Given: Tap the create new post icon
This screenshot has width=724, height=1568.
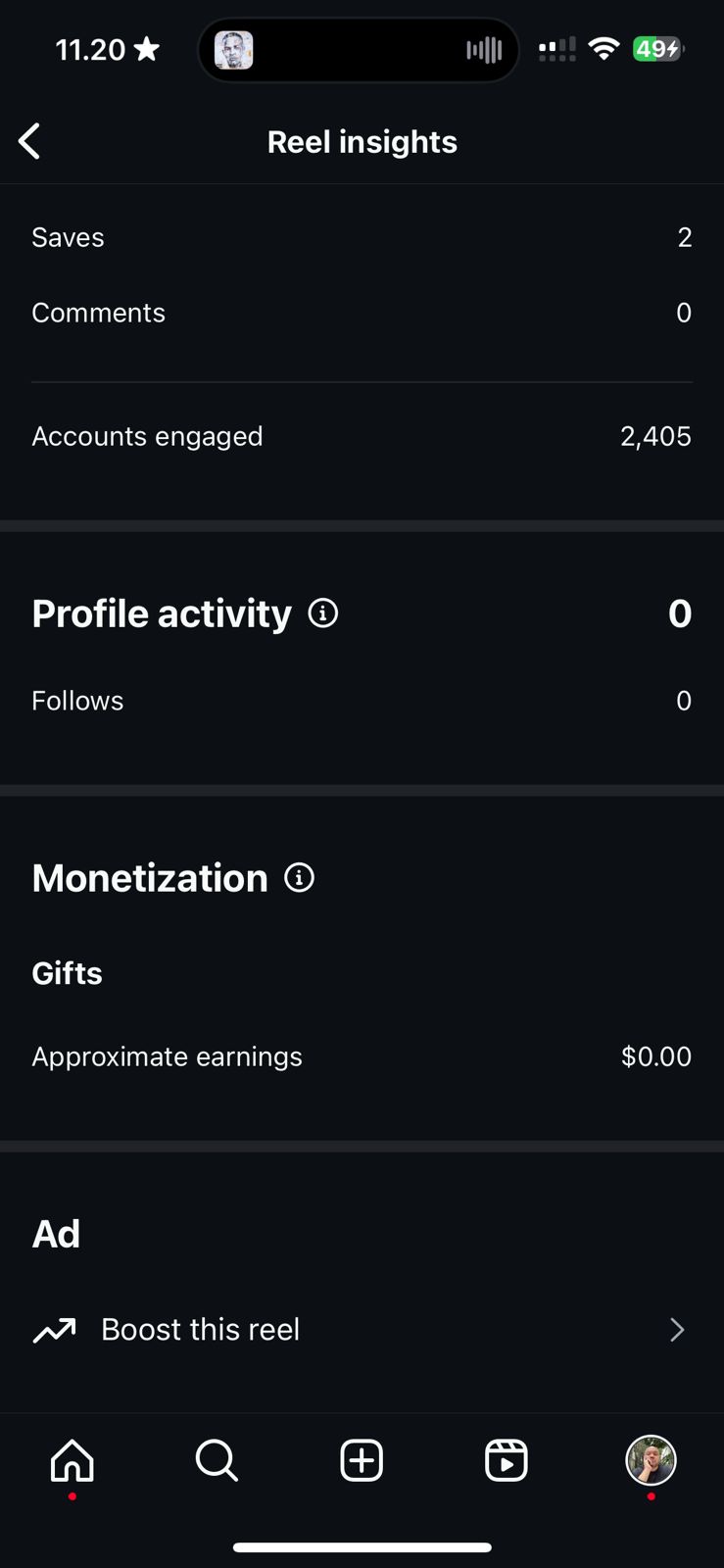Looking at the screenshot, I should tap(362, 1460).
